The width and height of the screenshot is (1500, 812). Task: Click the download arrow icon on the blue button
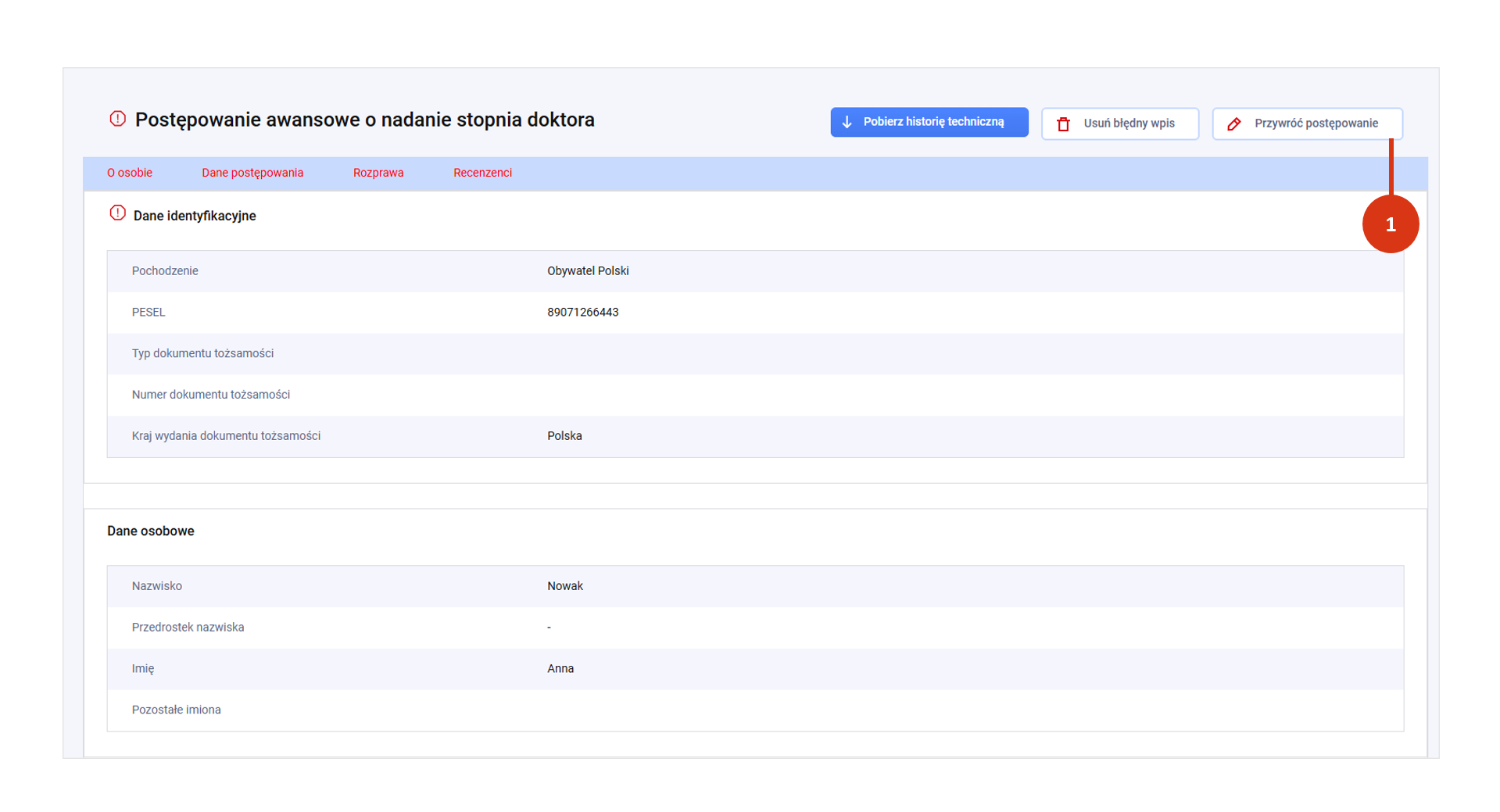click(x=847, y=122)
